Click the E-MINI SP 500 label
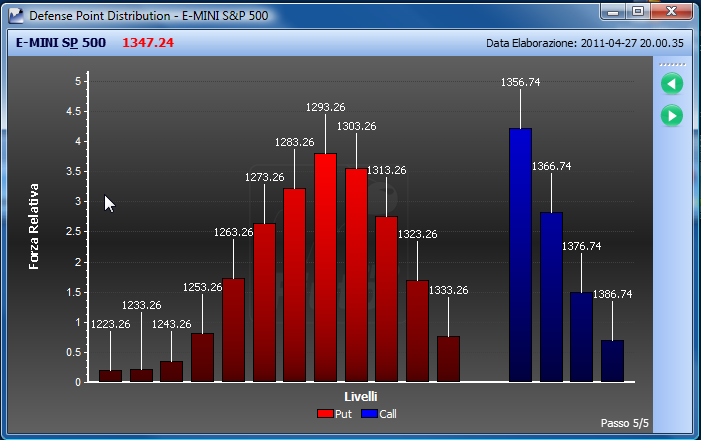 pyautogui.click(x=61, y=42)
